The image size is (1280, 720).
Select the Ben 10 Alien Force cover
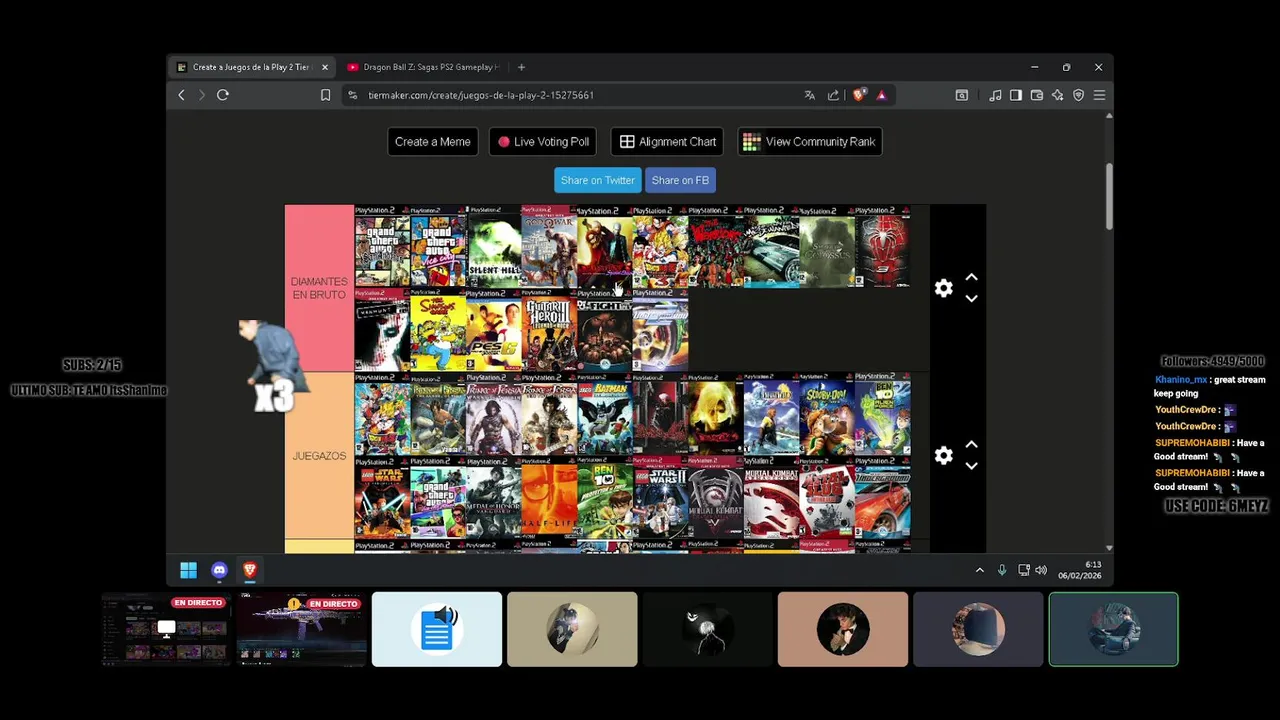(x=882, y=414)
